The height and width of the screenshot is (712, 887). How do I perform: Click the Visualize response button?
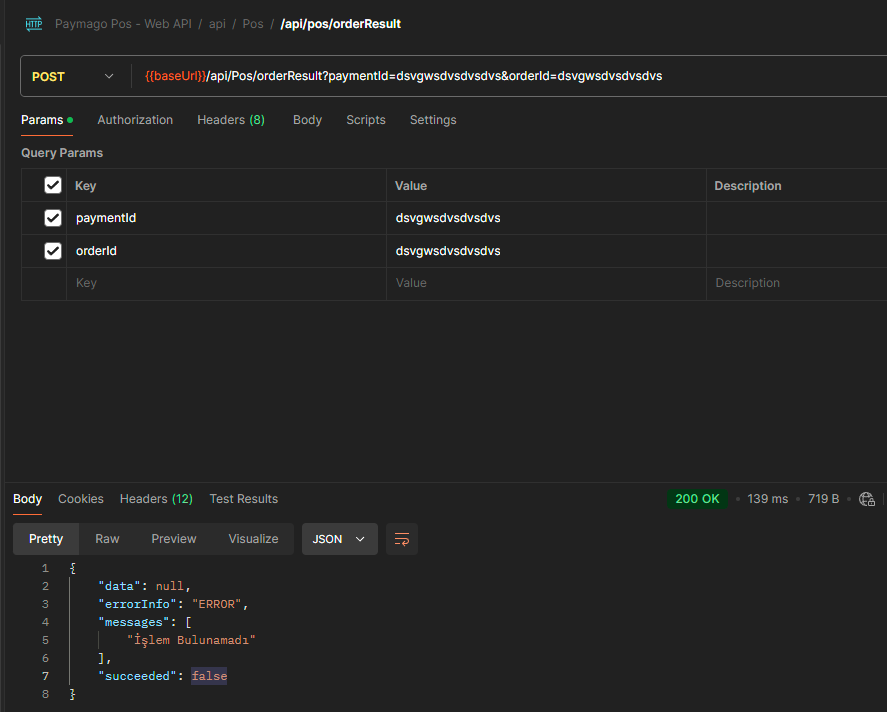[253, 539]
